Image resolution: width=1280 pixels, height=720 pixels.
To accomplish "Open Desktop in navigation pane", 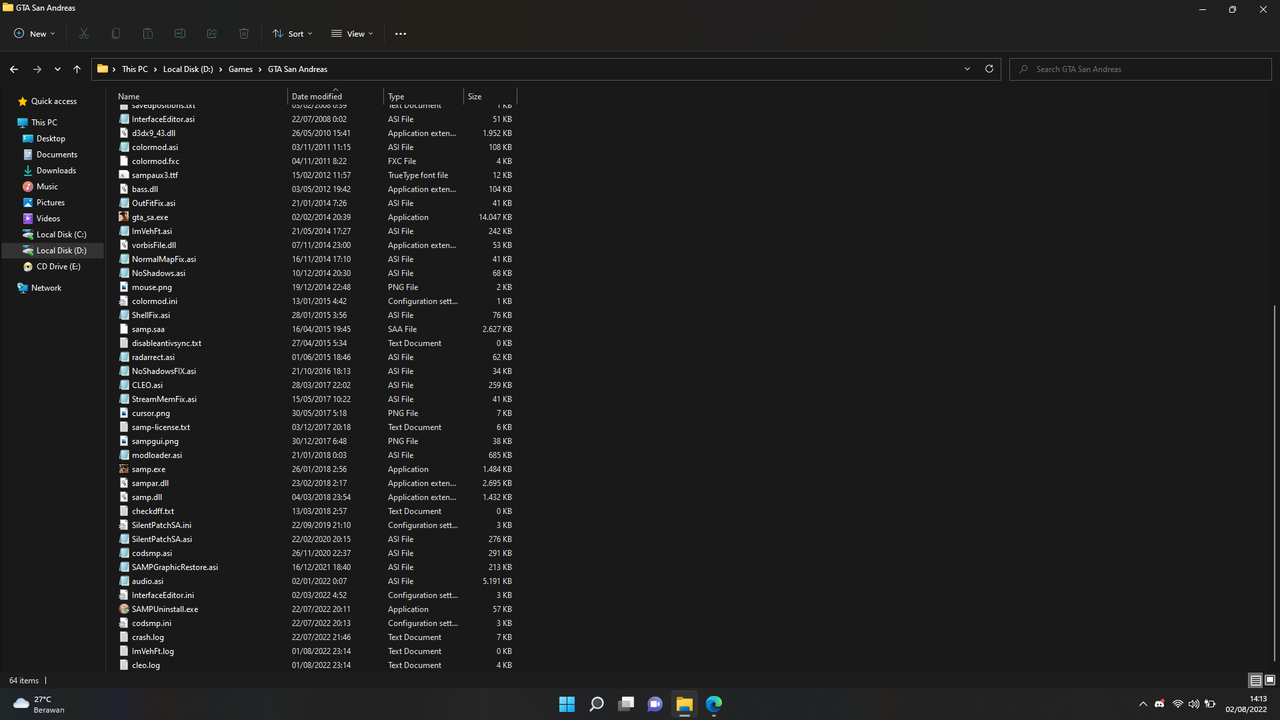I will pyautogui.click(x=51, y=139).
